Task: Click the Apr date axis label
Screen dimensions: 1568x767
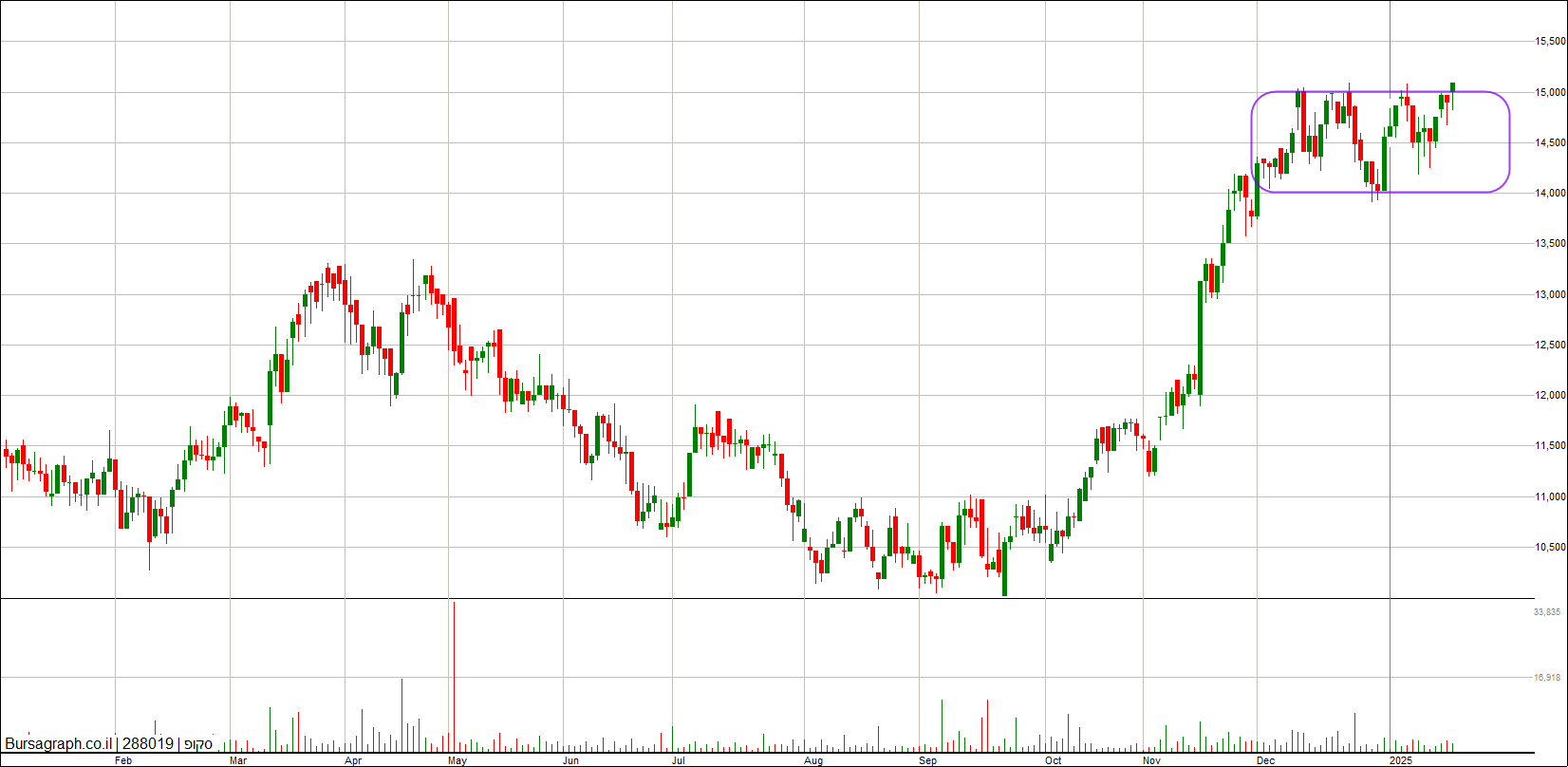Action: point(353,761)
